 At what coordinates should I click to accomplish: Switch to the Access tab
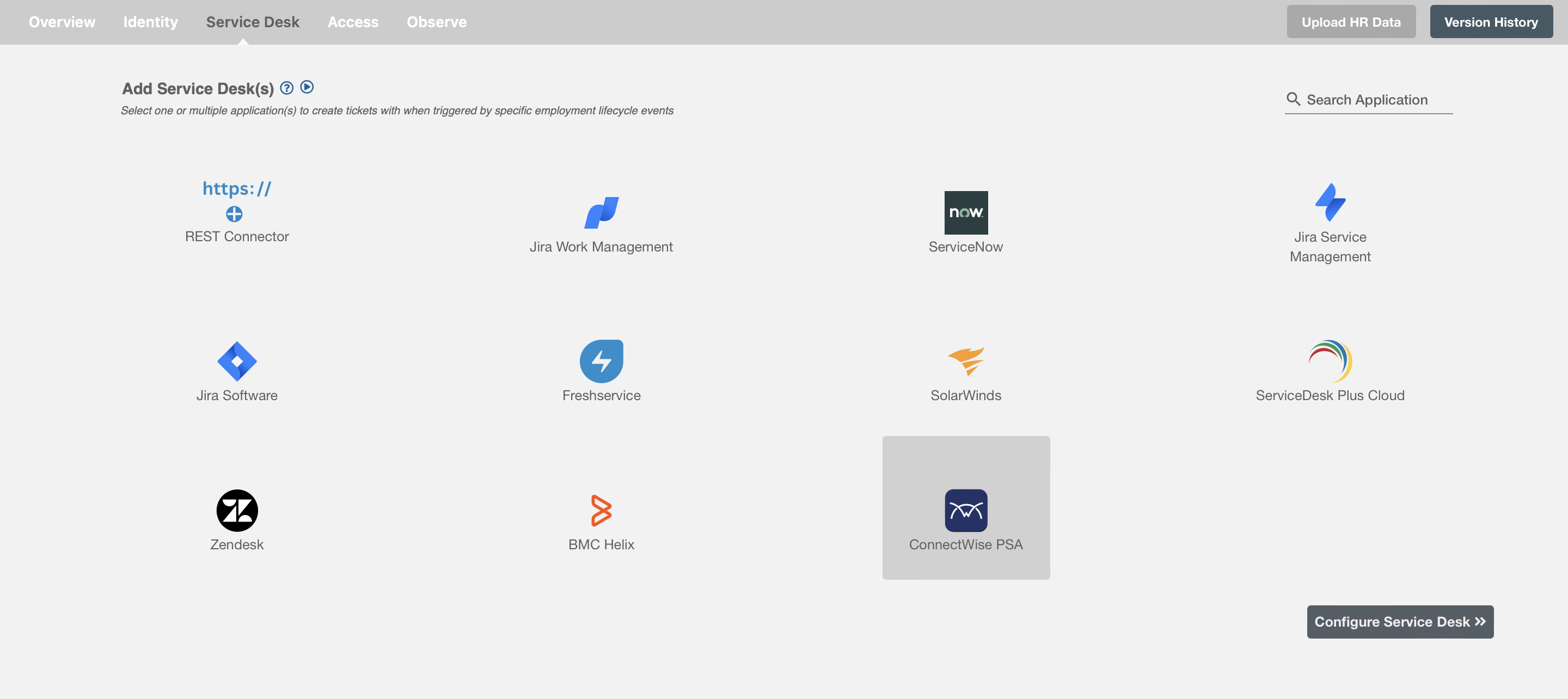(353, 22)
